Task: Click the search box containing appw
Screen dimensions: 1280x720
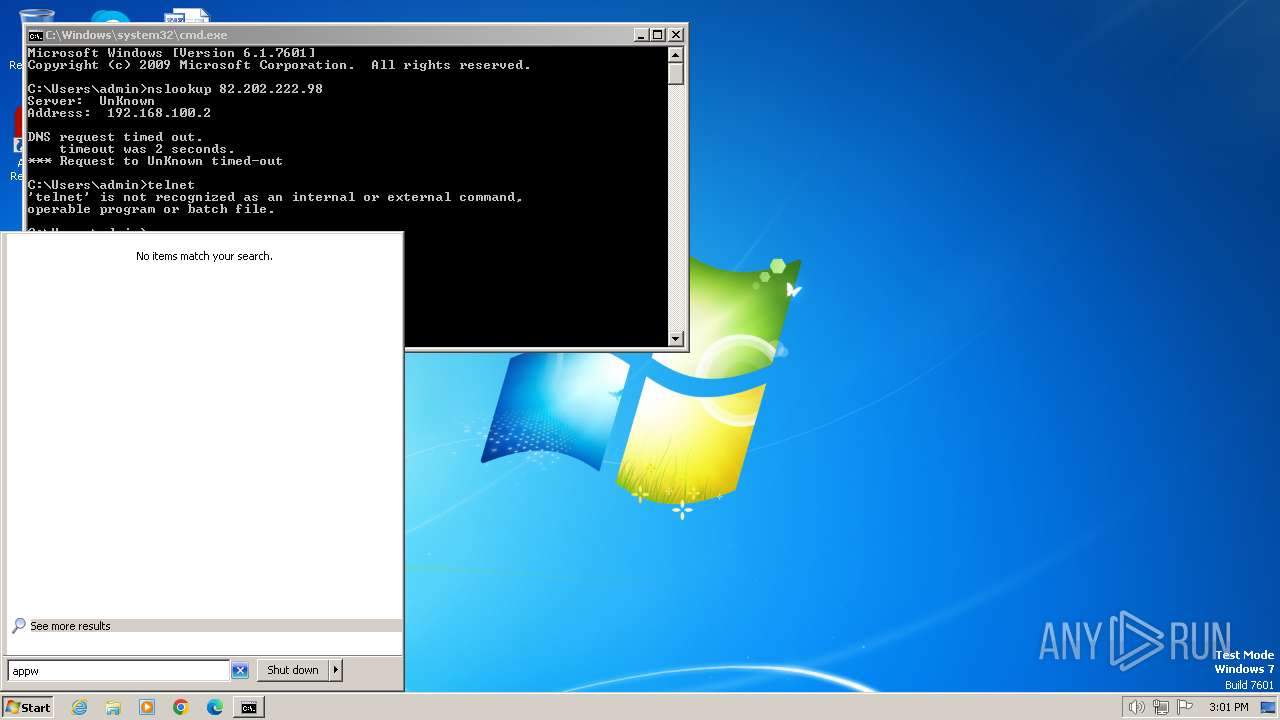Action: pyautogui.click(x=119, y=671)
